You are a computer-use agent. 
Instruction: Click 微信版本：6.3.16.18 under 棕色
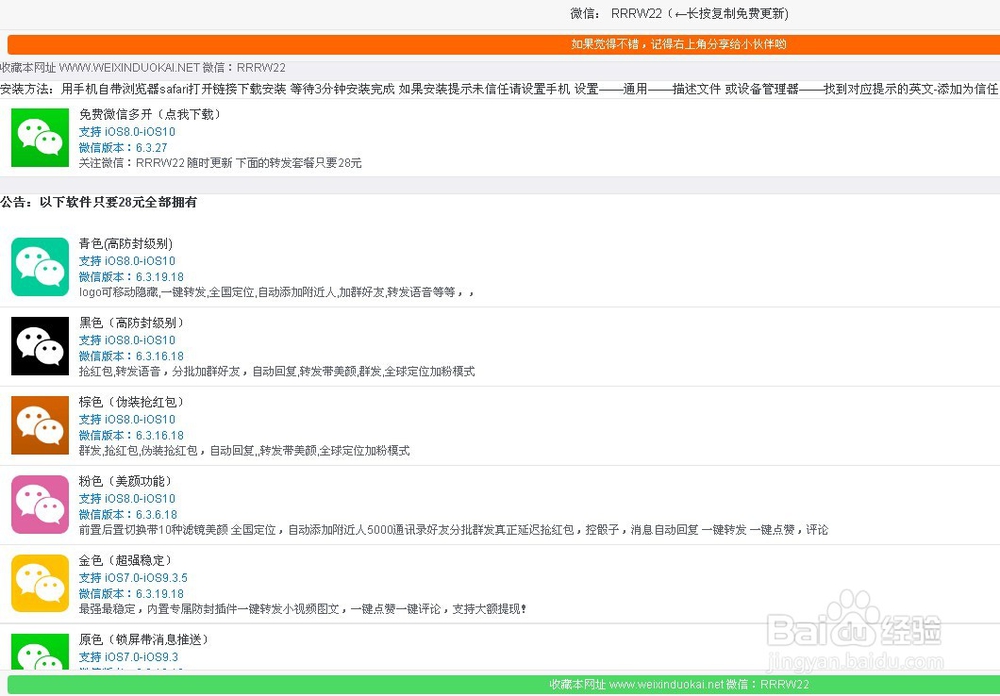(x=131, y=435)
